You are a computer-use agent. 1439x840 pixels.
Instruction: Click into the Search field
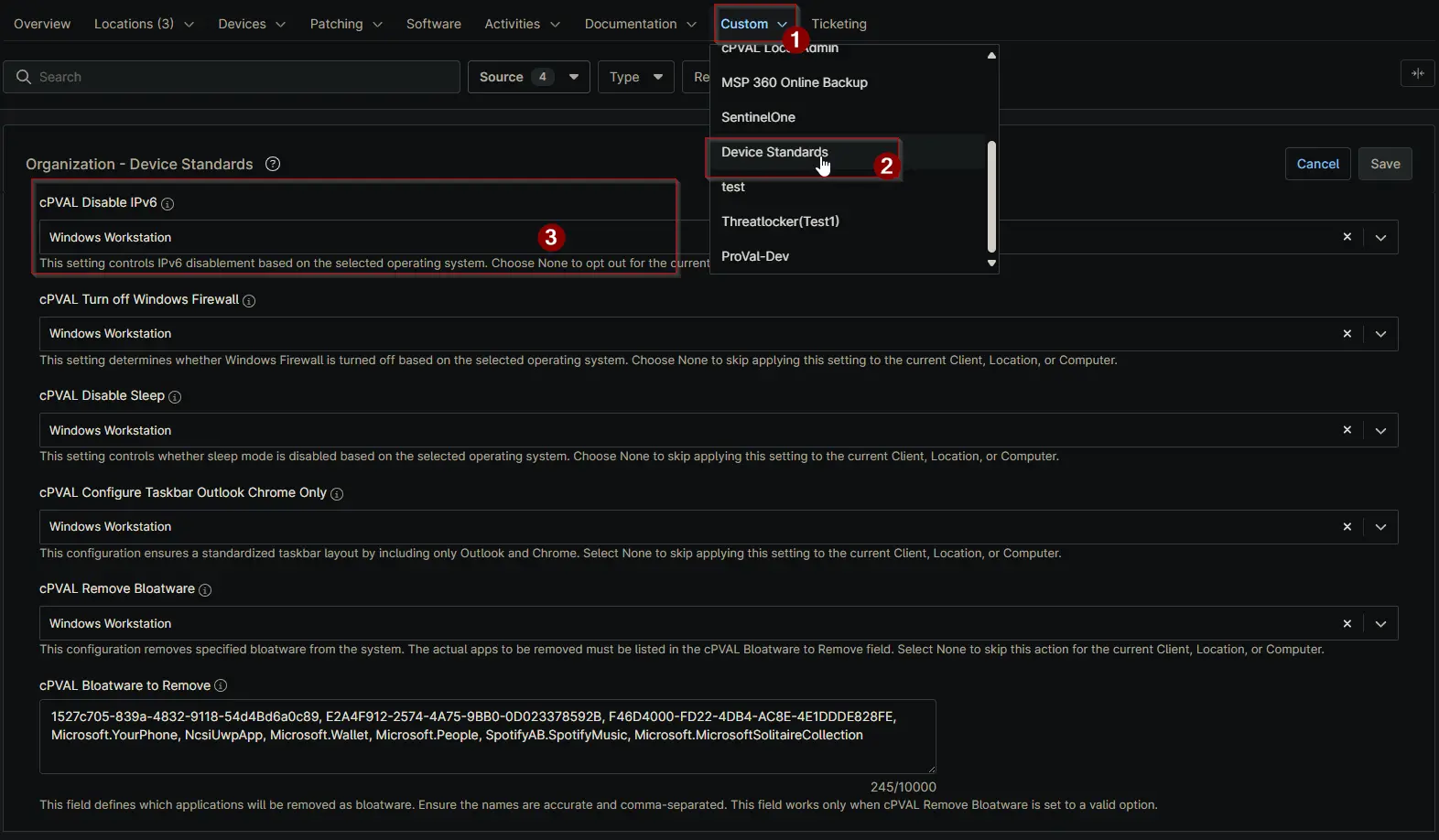coord(238,77)
